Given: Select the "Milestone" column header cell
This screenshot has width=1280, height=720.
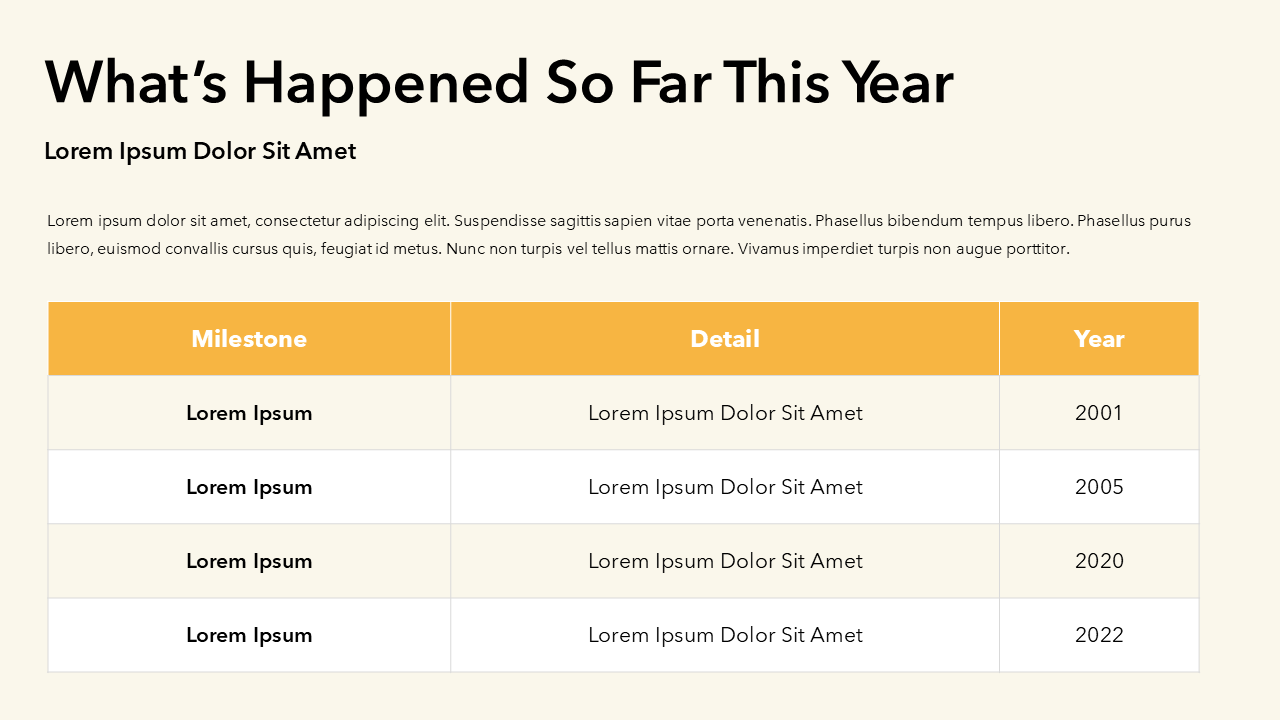Looking at the screenshot, I should [249, 339].
